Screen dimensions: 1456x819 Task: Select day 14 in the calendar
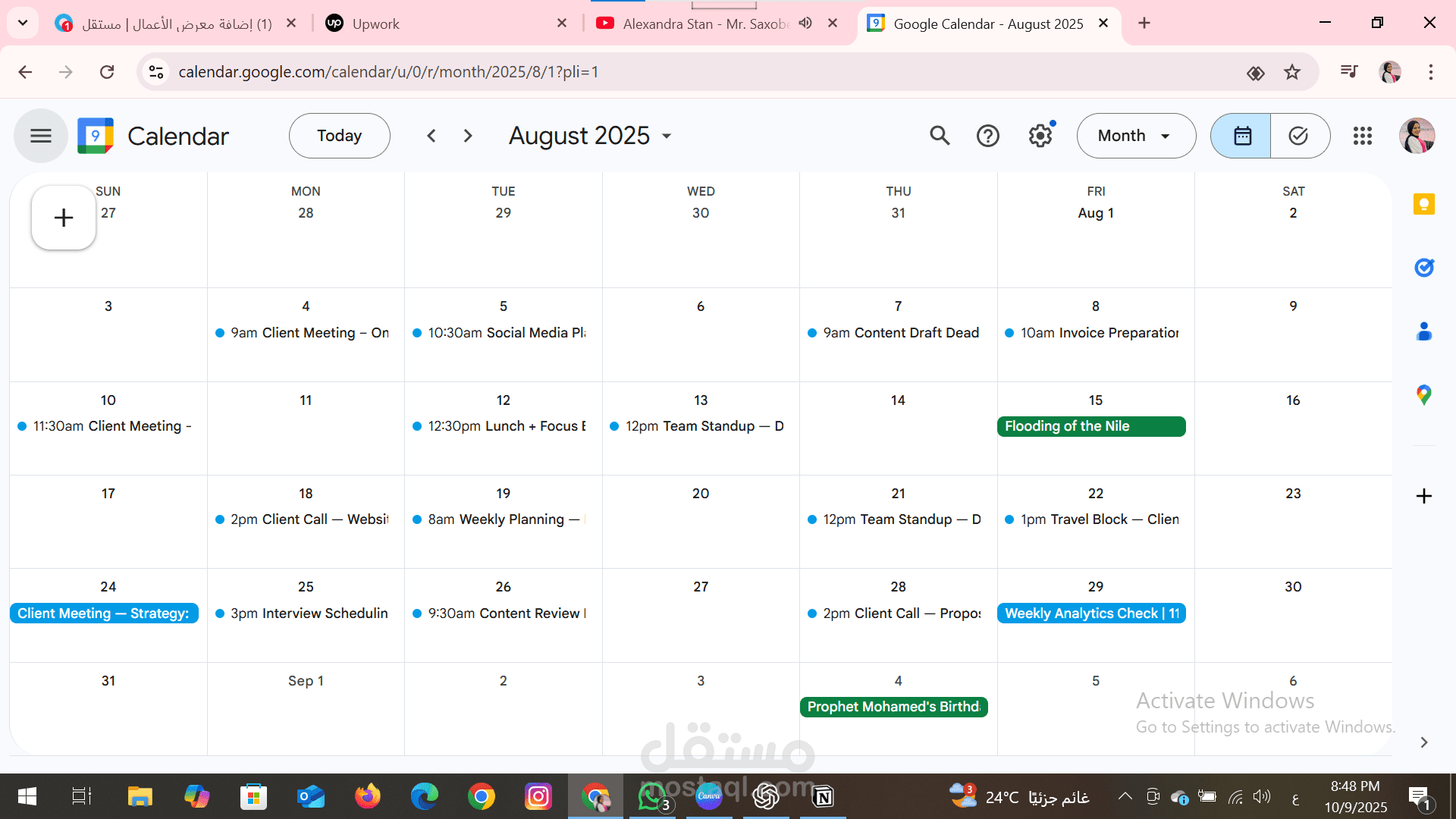tap(898, 400)
